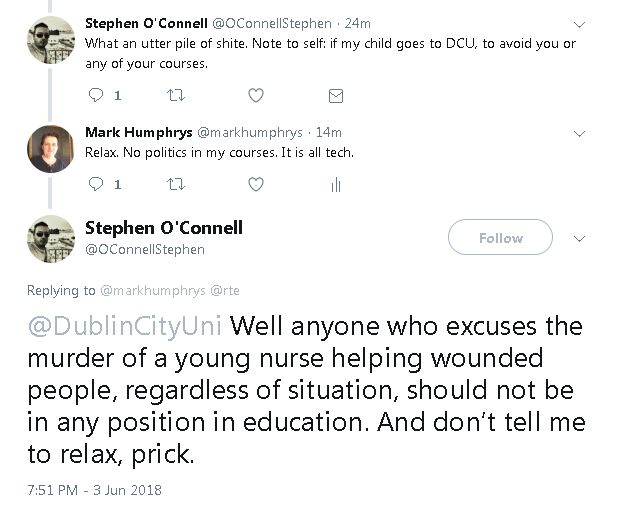View tweet activity for Mark Humphrys' tweet

click(x=336, y=185)
